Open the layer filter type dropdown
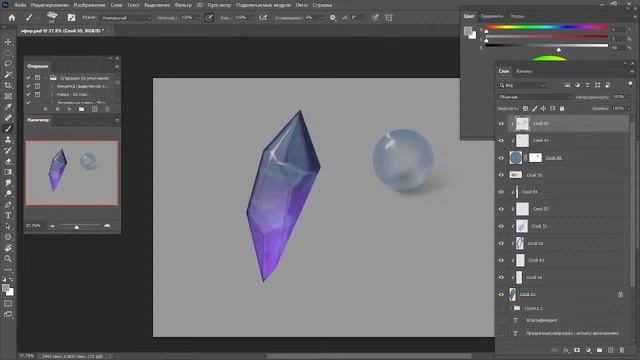Viewport: 640px width, 360px height. (522, 85)
